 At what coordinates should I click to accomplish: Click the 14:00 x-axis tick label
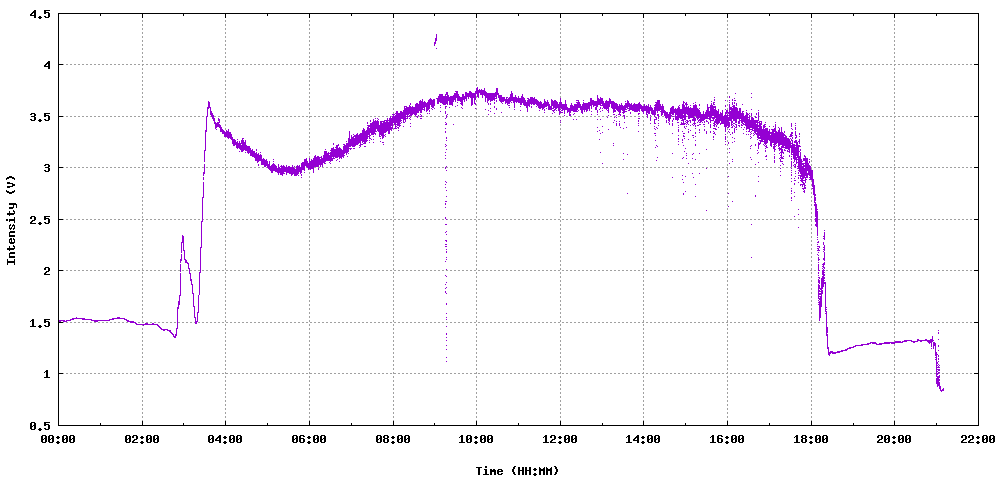pyautogui.click(x=643, y=439)
